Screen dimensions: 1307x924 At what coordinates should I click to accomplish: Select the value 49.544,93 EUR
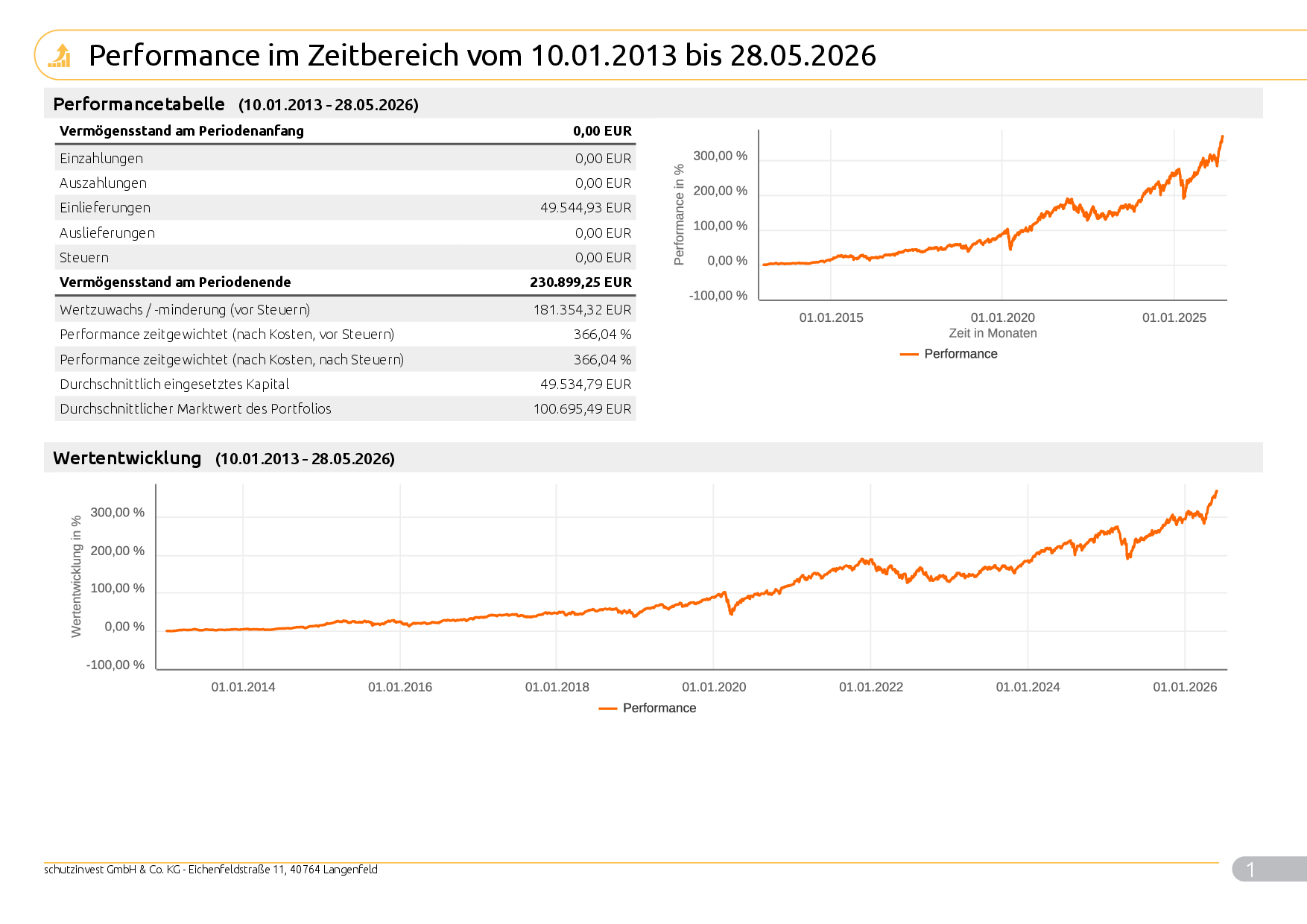pyautogui.click(x=586, y=207)
